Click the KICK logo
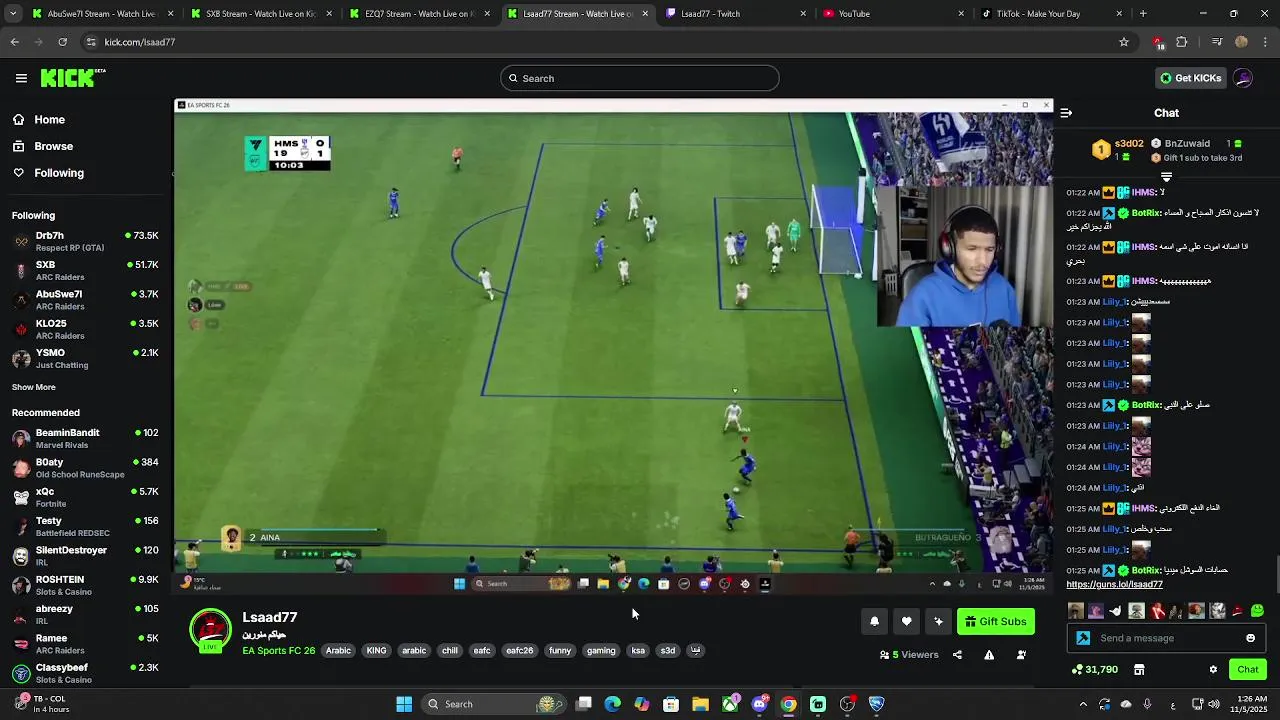1280x720 pixels. coord(73,78)
